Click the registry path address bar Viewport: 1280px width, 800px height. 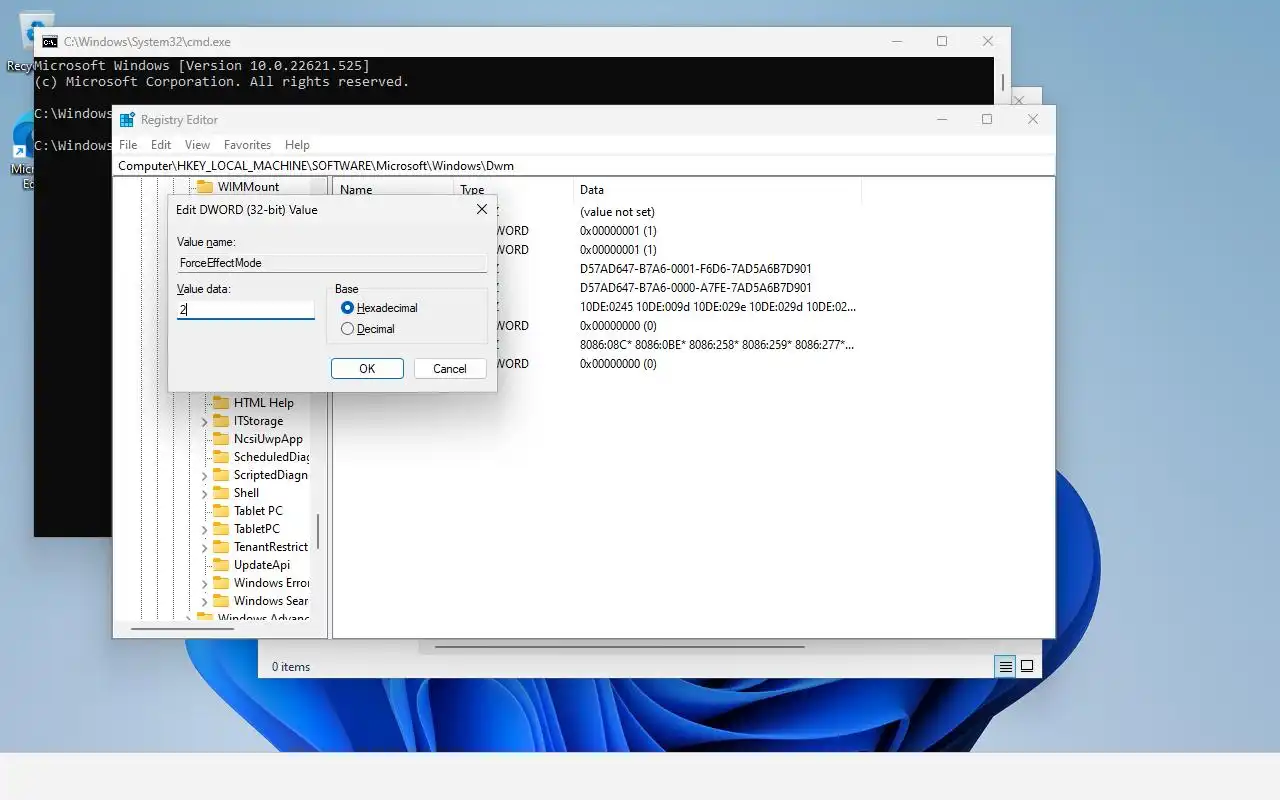point(585,166)
